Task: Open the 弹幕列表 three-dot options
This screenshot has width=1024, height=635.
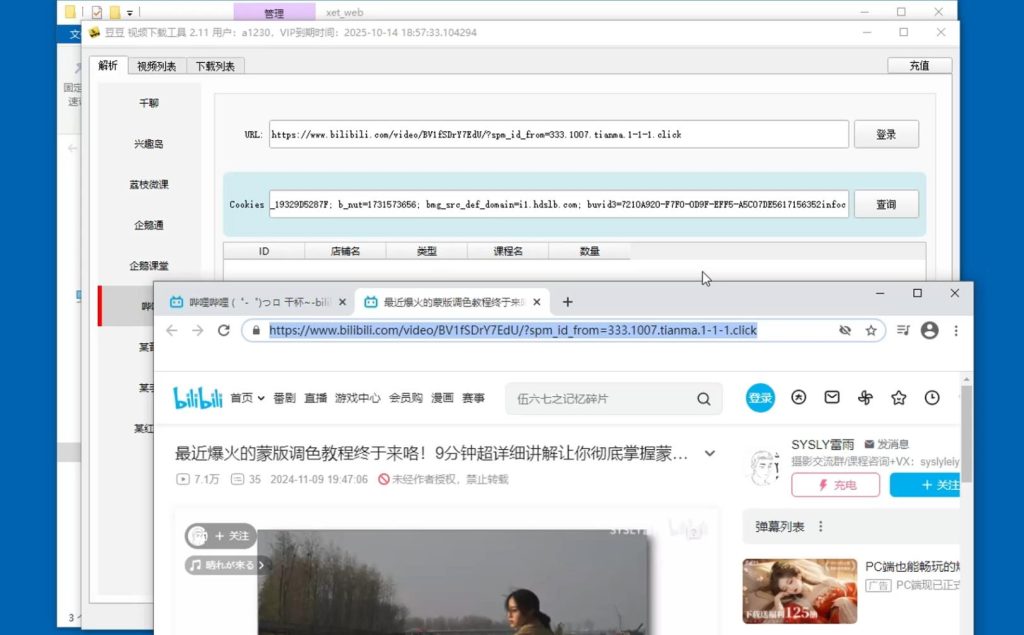Action: pyautogui.click(x=821, y=527)
